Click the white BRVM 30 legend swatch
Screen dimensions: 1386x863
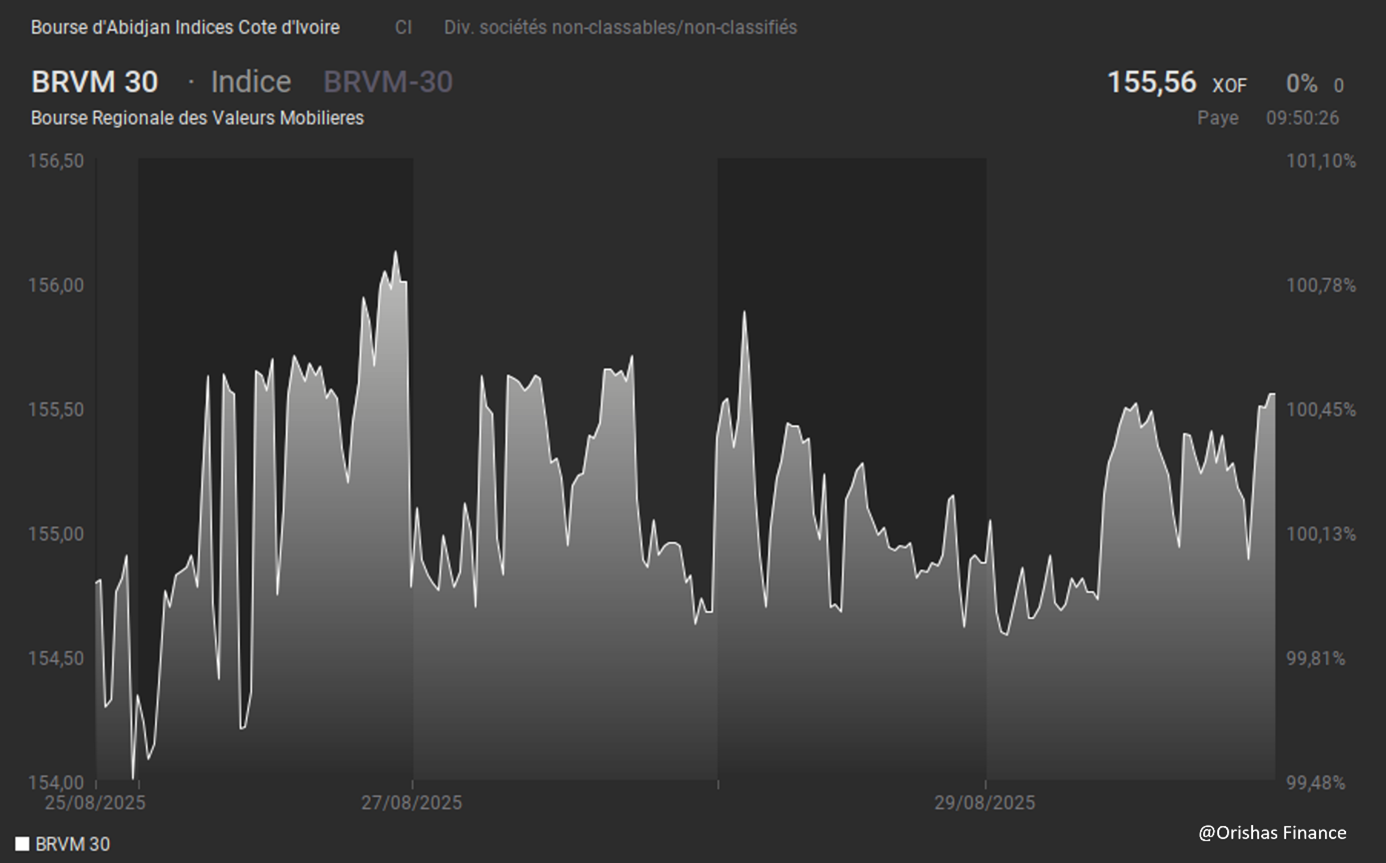click(x=22, y=844)
